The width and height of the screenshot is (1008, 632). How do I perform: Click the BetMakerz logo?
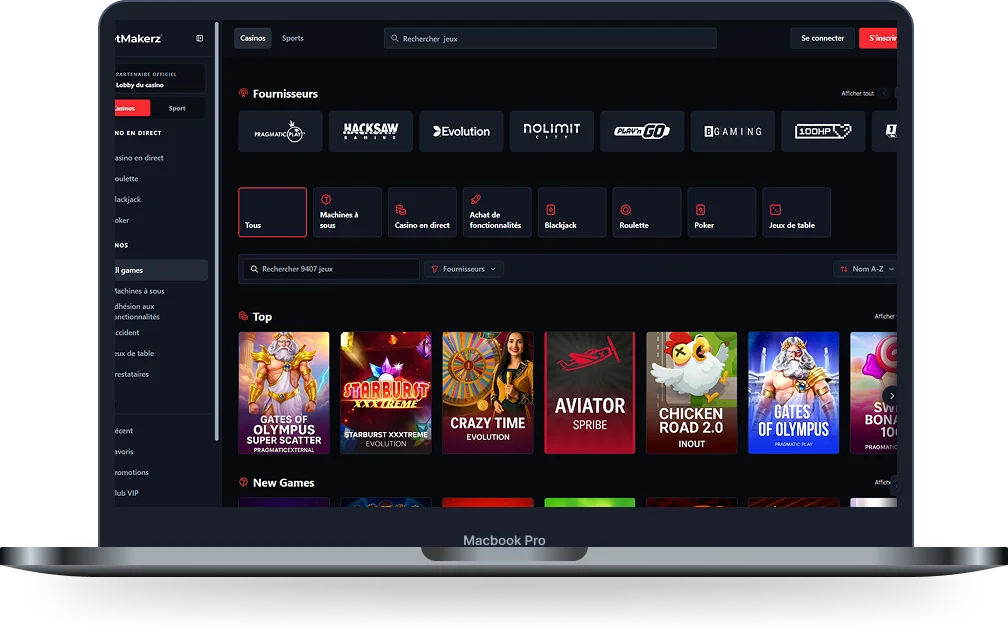pos(138,39)
